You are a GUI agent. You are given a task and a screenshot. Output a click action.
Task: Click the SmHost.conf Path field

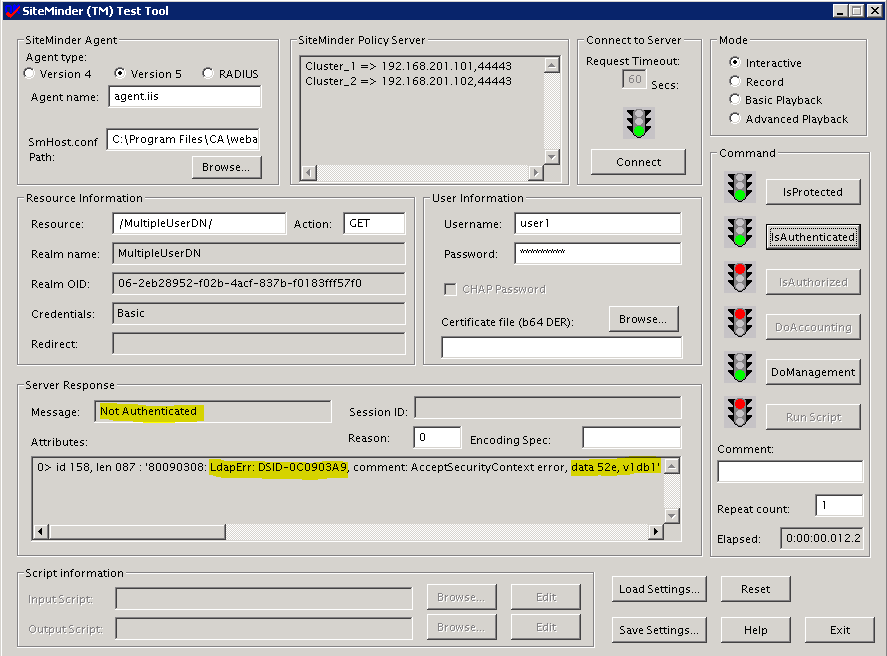tap(183, 140)
